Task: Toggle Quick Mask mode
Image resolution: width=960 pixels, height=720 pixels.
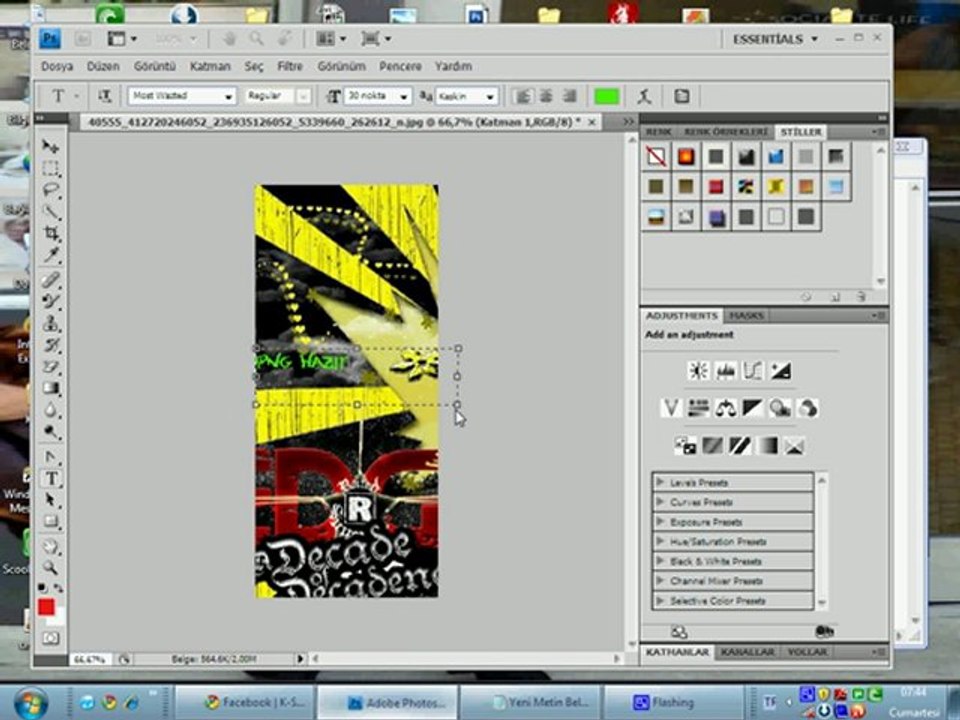Action: point(50,637)
